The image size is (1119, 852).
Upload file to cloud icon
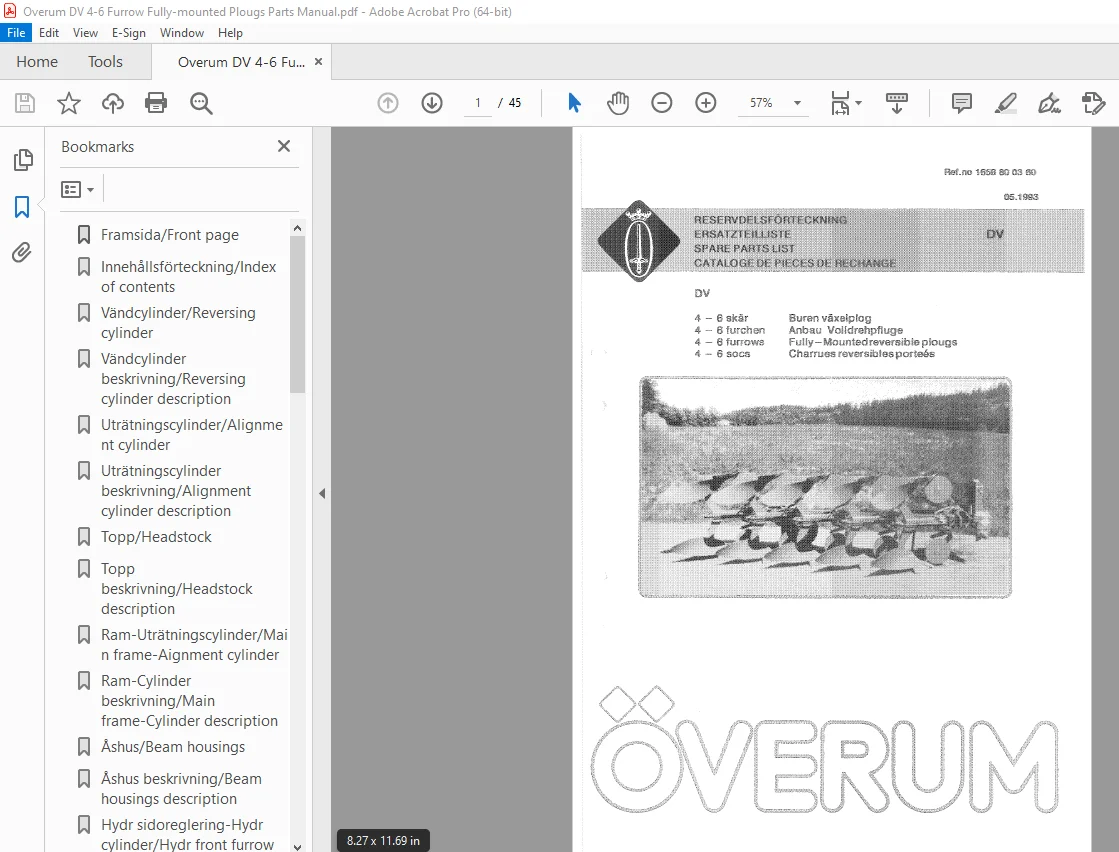pyautogui.click(x=112, y=103)
